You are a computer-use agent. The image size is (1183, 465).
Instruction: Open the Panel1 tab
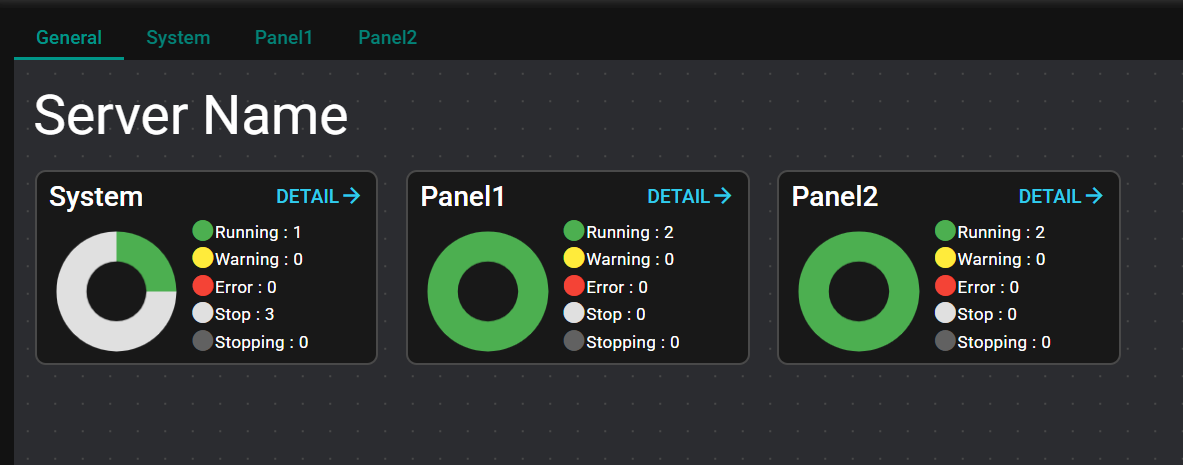click(x=284, y=38)
